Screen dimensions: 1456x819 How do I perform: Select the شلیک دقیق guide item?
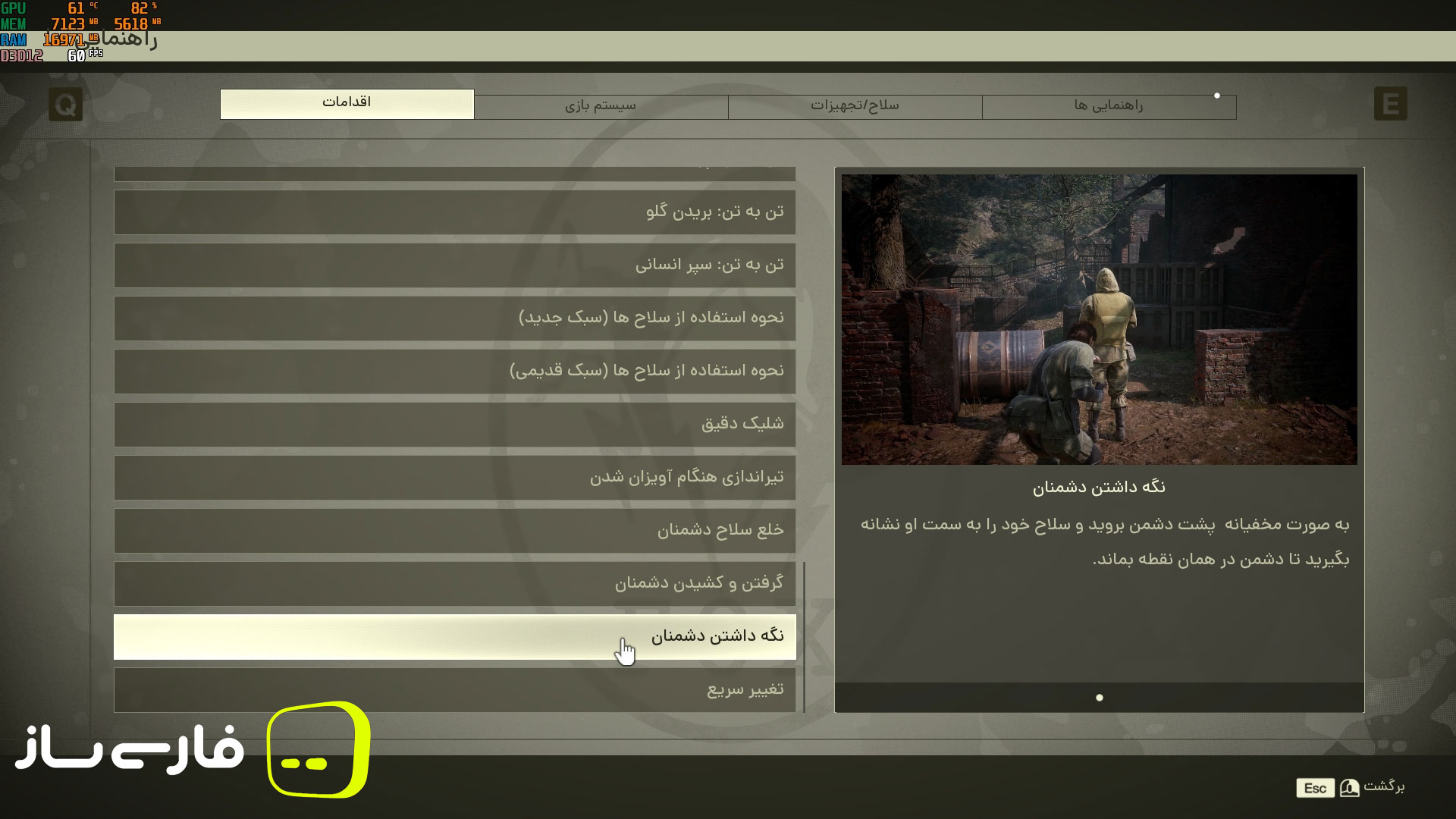(x=455, y=425)
